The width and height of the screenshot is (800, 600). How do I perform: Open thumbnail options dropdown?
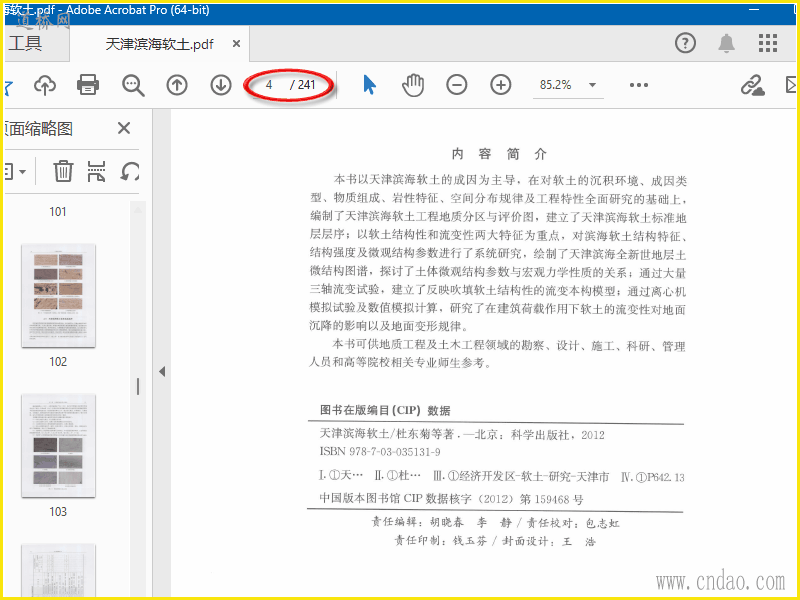(15, 171)
